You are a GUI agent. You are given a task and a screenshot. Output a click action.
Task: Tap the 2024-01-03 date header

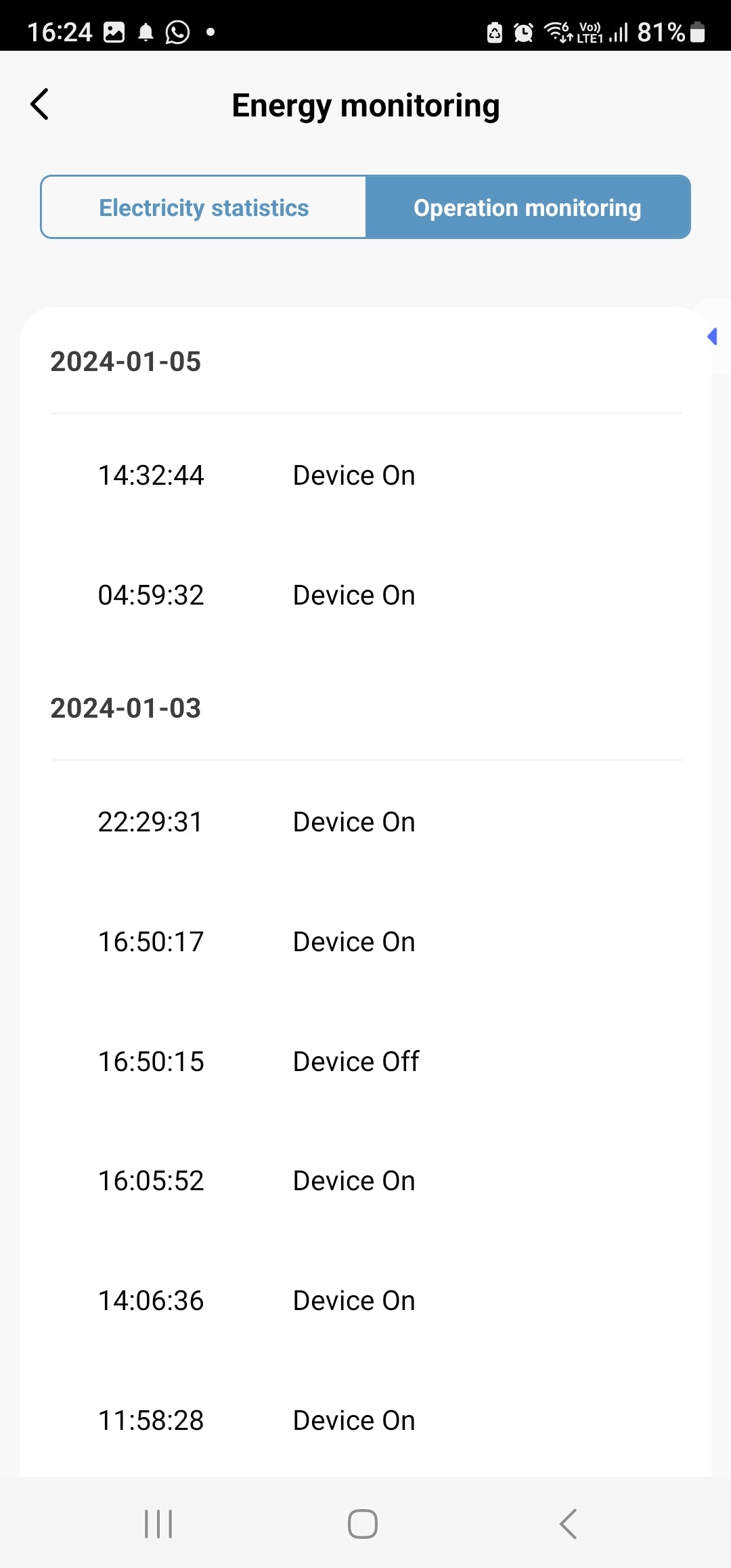click(126, 708)
